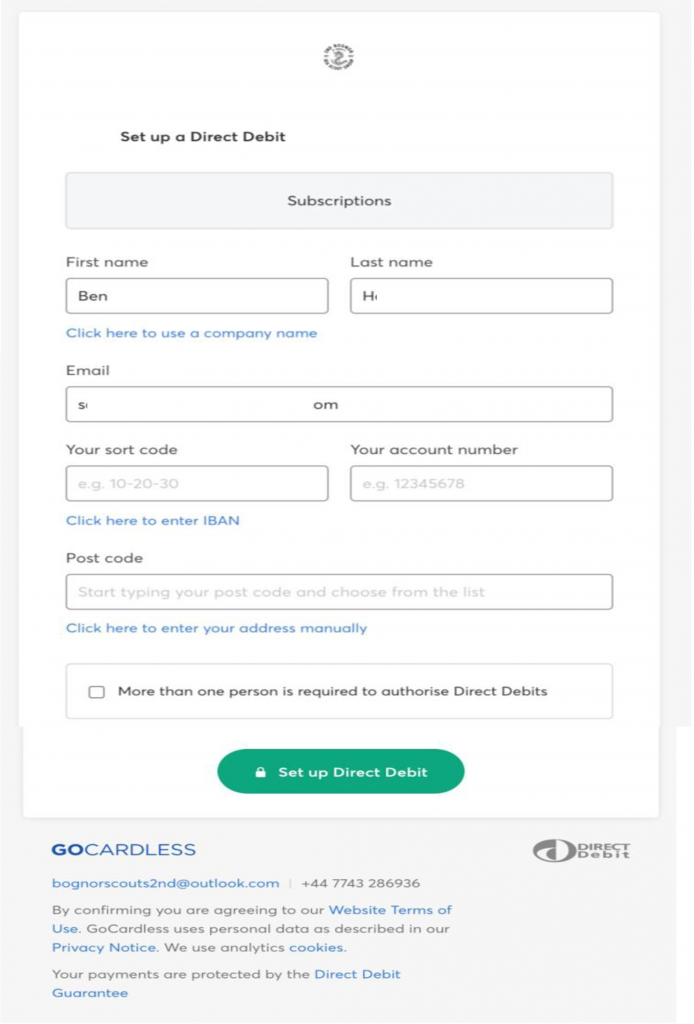This screenshot has height=1024, width=694.
Task: Click the cookies link
Action: tap(316, 947)
